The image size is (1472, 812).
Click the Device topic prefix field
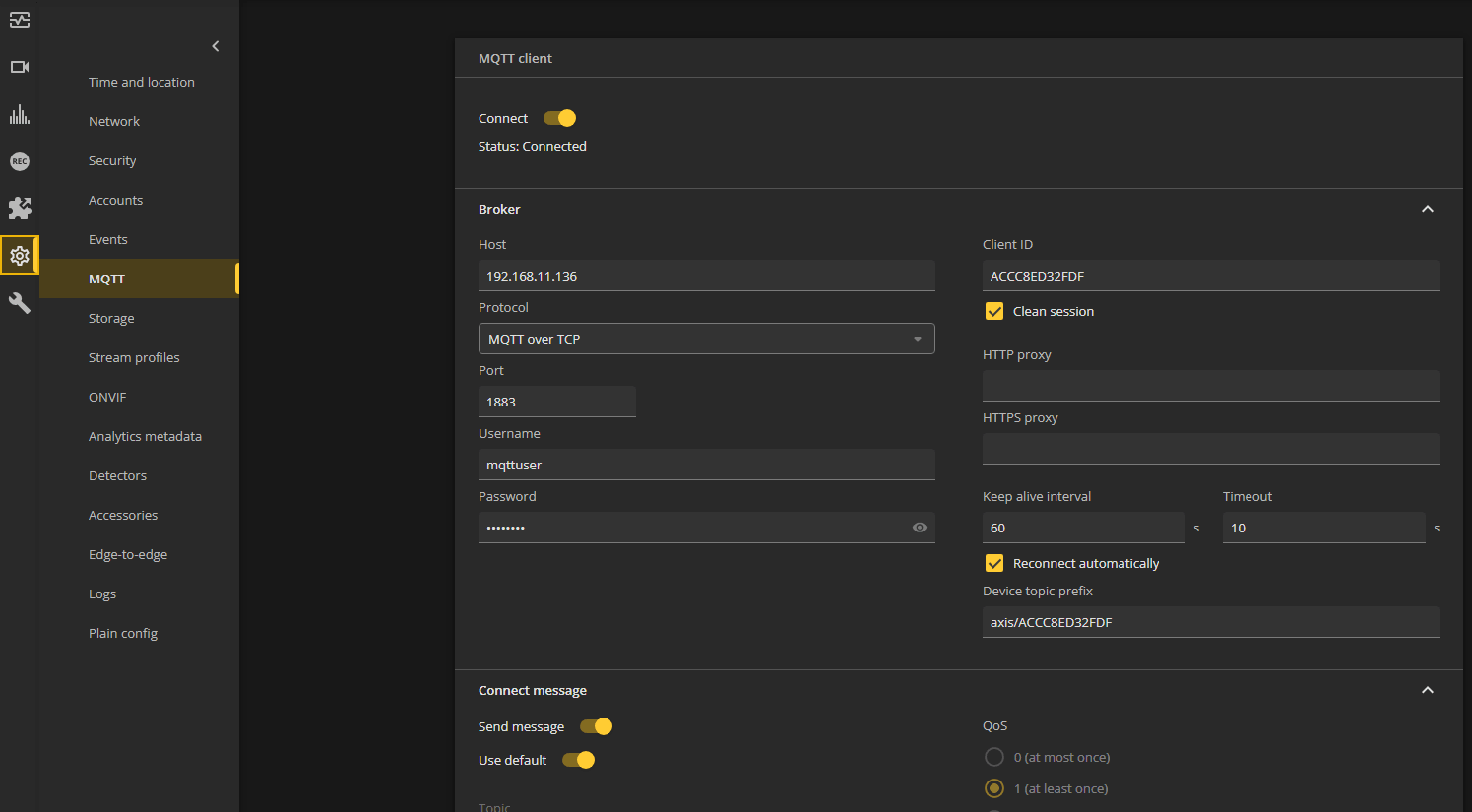tap(1211, 622)
